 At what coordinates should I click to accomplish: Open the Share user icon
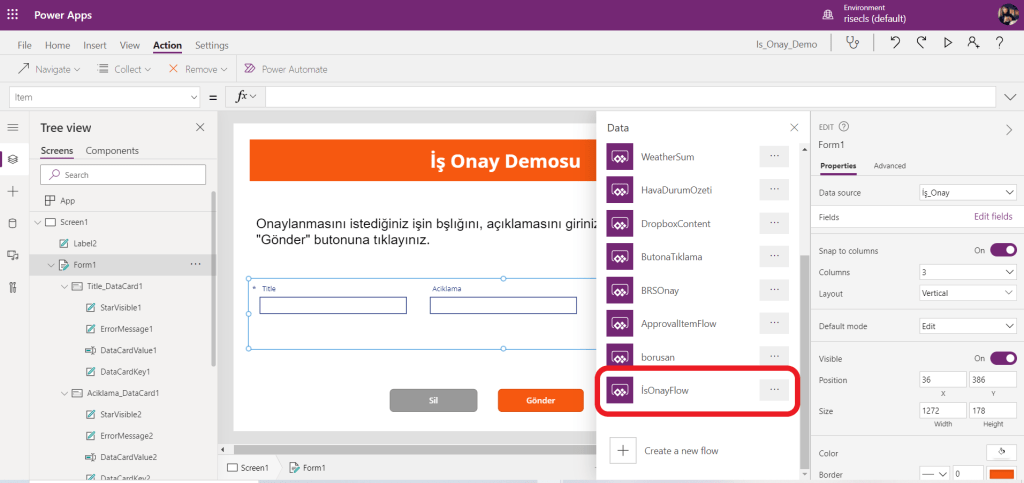click(972, 43)
